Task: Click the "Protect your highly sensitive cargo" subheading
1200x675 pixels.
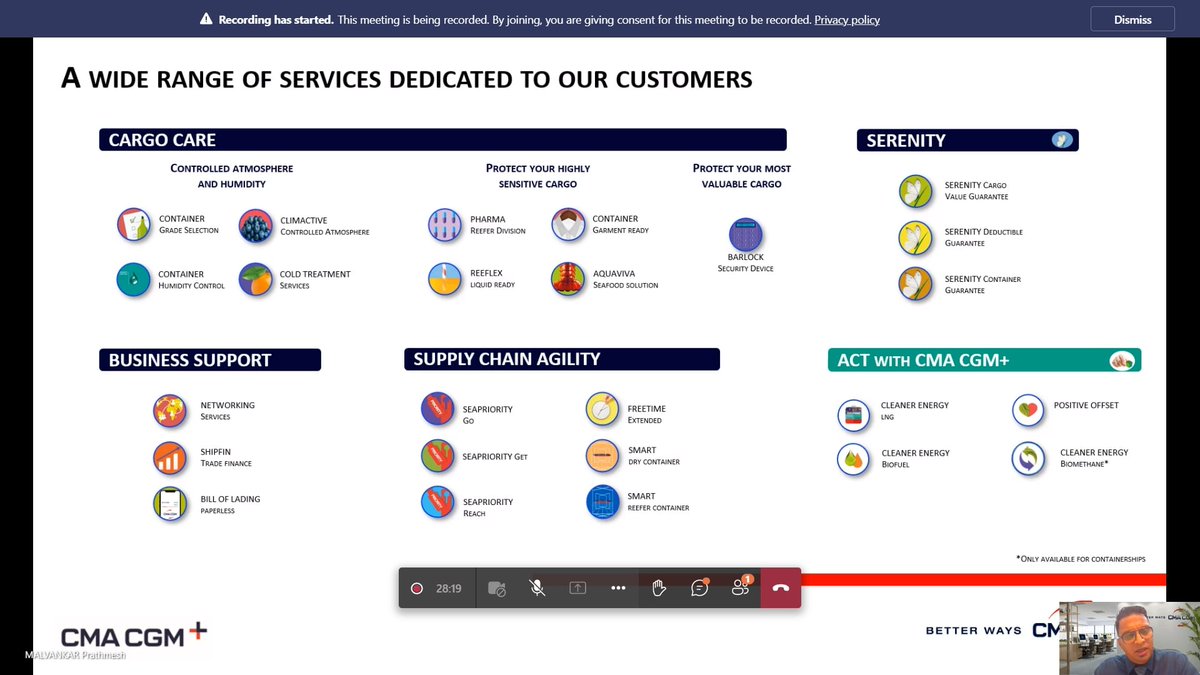Action: [538, 176]
